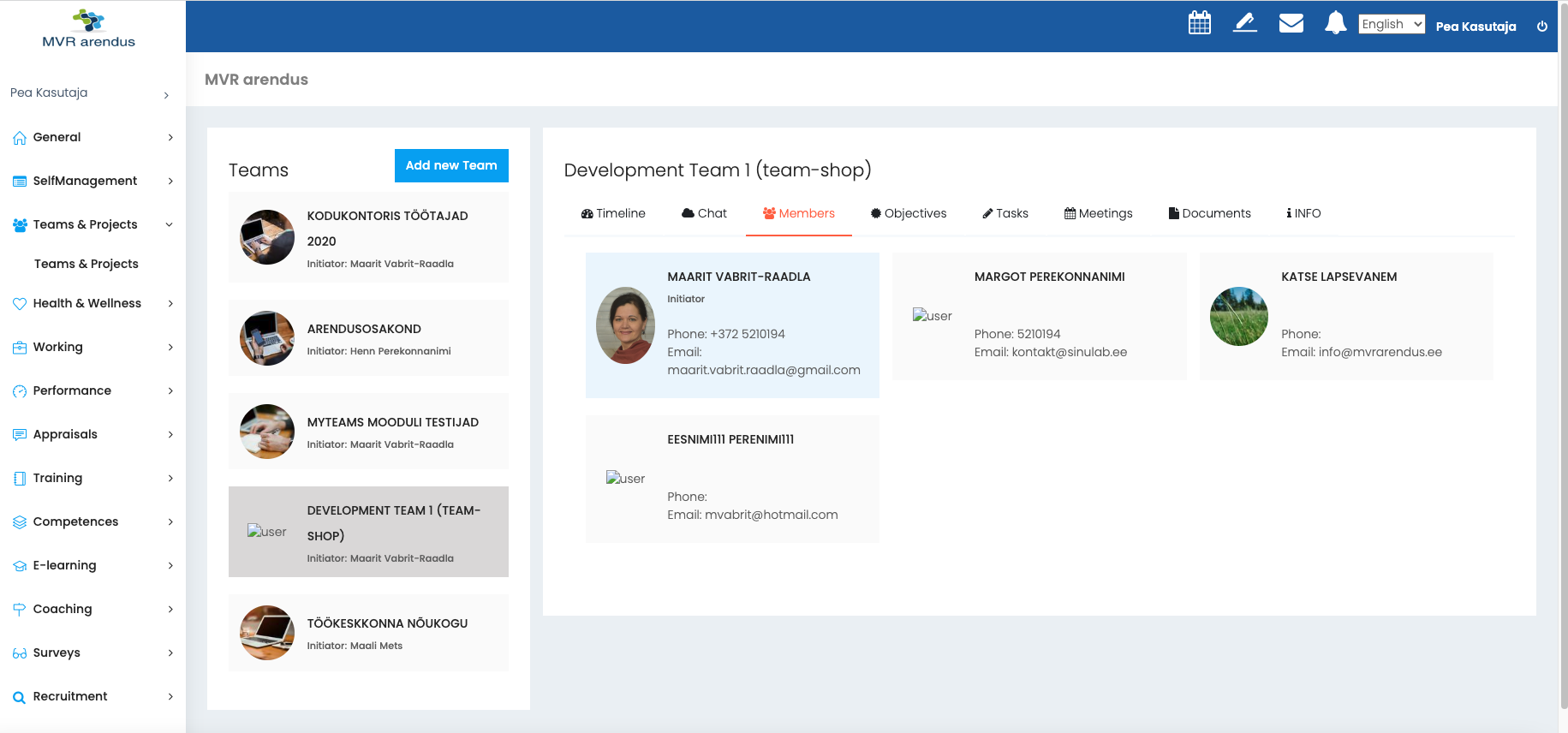Expand the Working menu chevron
1568x733 pixels.
[x=170, y=347]
